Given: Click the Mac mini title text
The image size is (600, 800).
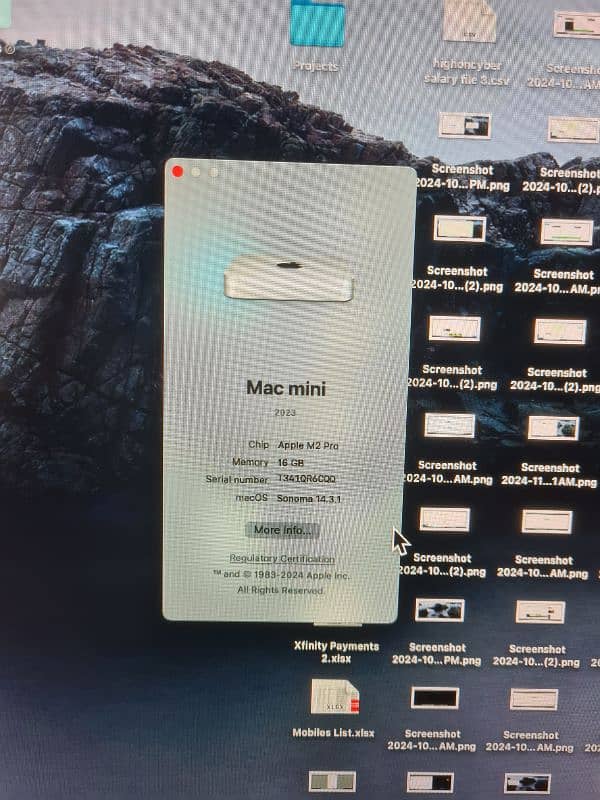Looking at the screenshot, I should click(x=286, y=388).
